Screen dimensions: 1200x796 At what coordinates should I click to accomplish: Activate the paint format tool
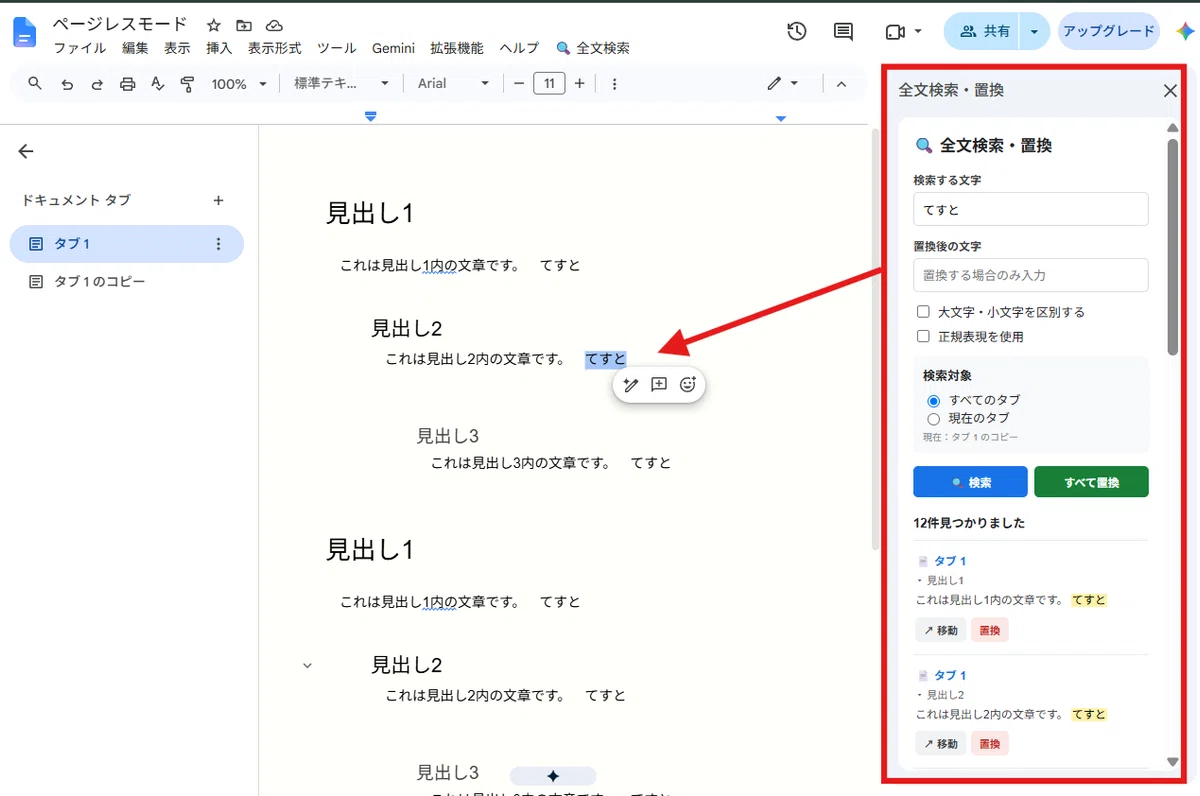coord(187,84)
